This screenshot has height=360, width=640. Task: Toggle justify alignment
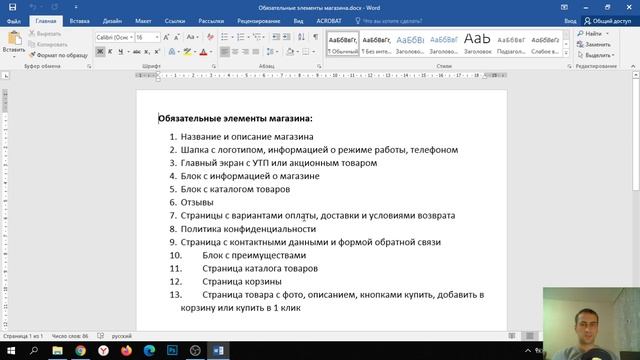(x=256, y=52)
